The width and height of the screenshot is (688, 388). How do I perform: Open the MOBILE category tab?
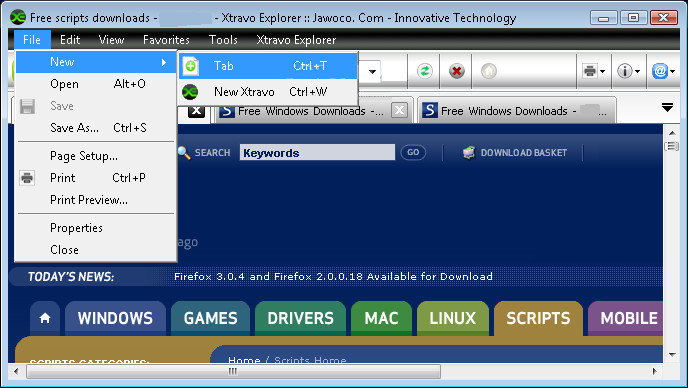tap(627, 318)
